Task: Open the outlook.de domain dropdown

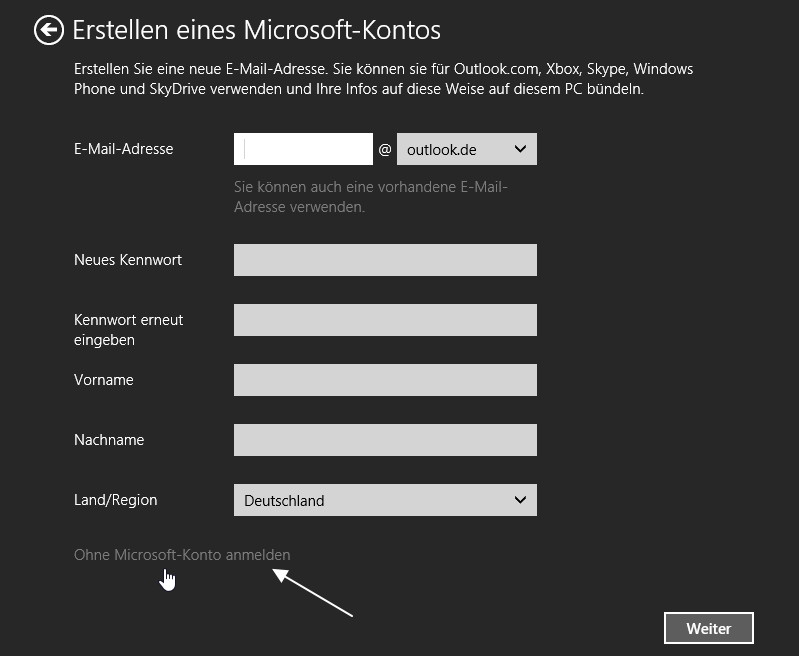Action: tap(467, 149)
